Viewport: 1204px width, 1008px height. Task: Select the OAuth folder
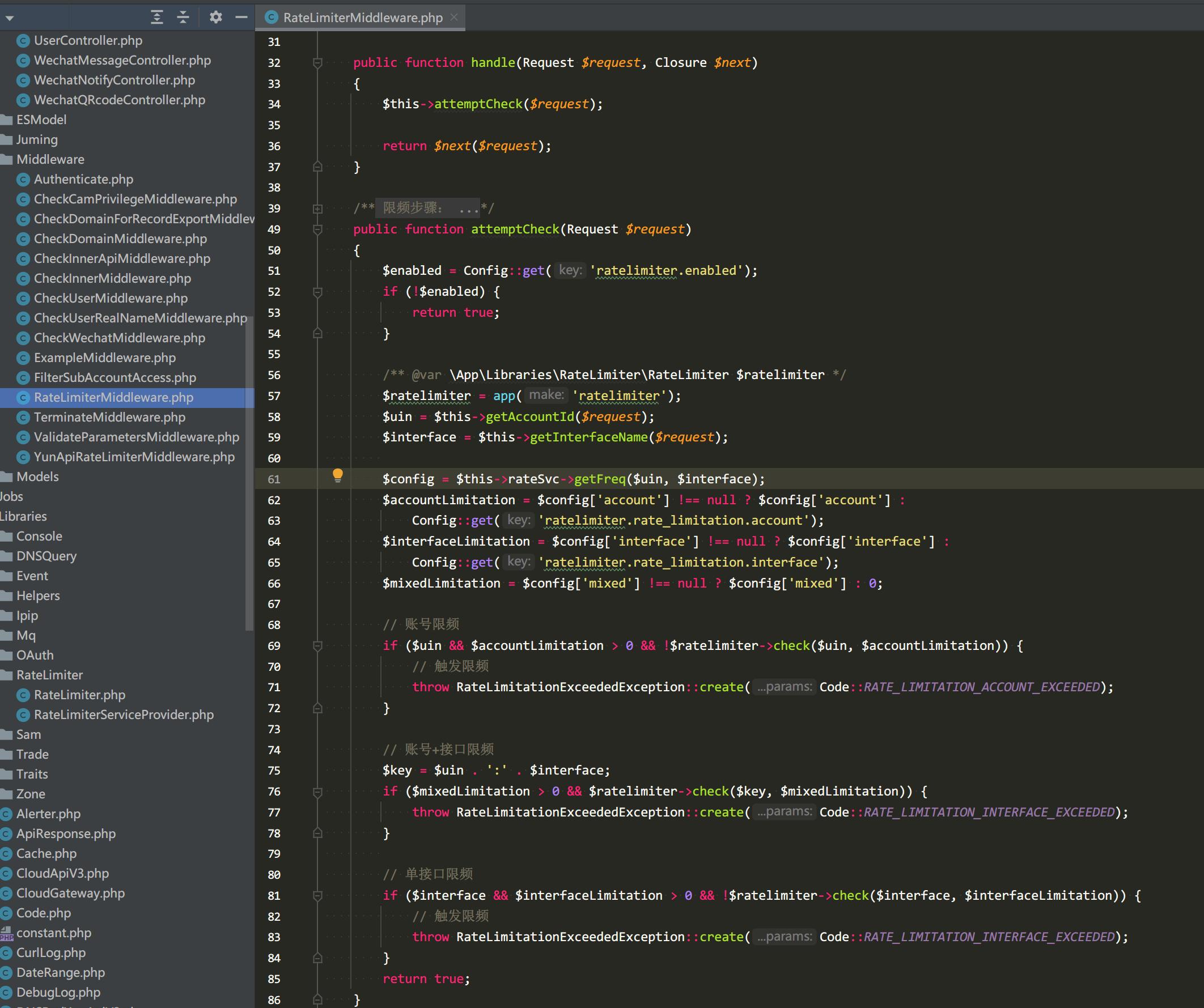[35, 655]
